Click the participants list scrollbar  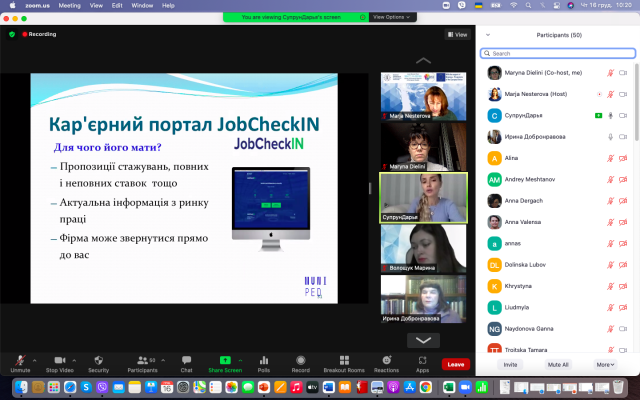(637, 102)
